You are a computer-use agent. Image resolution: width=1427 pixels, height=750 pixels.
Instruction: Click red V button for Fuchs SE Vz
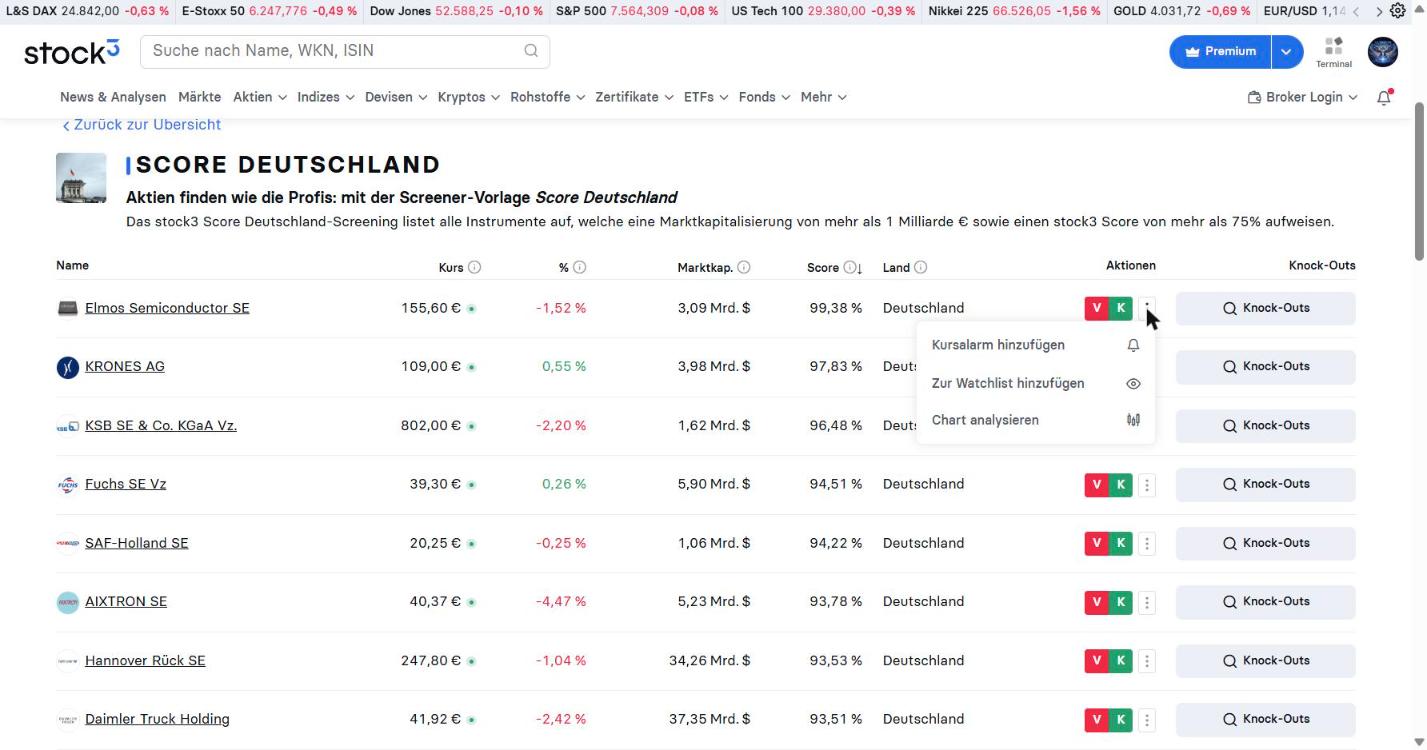(x=1097, y=485)
